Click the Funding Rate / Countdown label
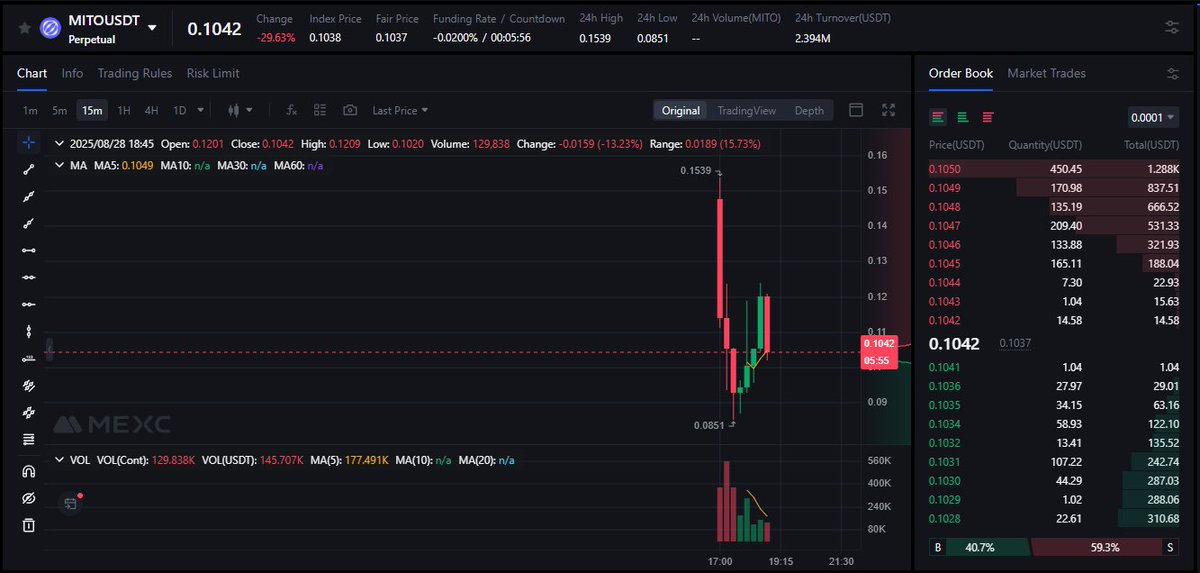This screenshot has width=1200, height=573. (x=499, y=19)
